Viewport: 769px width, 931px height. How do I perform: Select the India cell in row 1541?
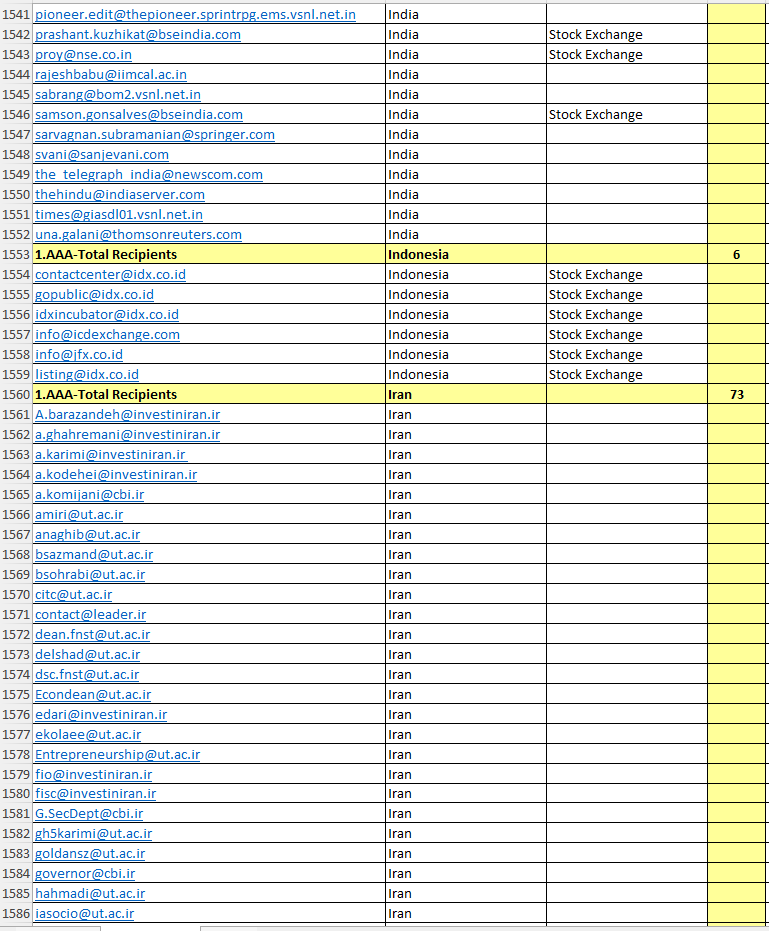click(466, 14)
